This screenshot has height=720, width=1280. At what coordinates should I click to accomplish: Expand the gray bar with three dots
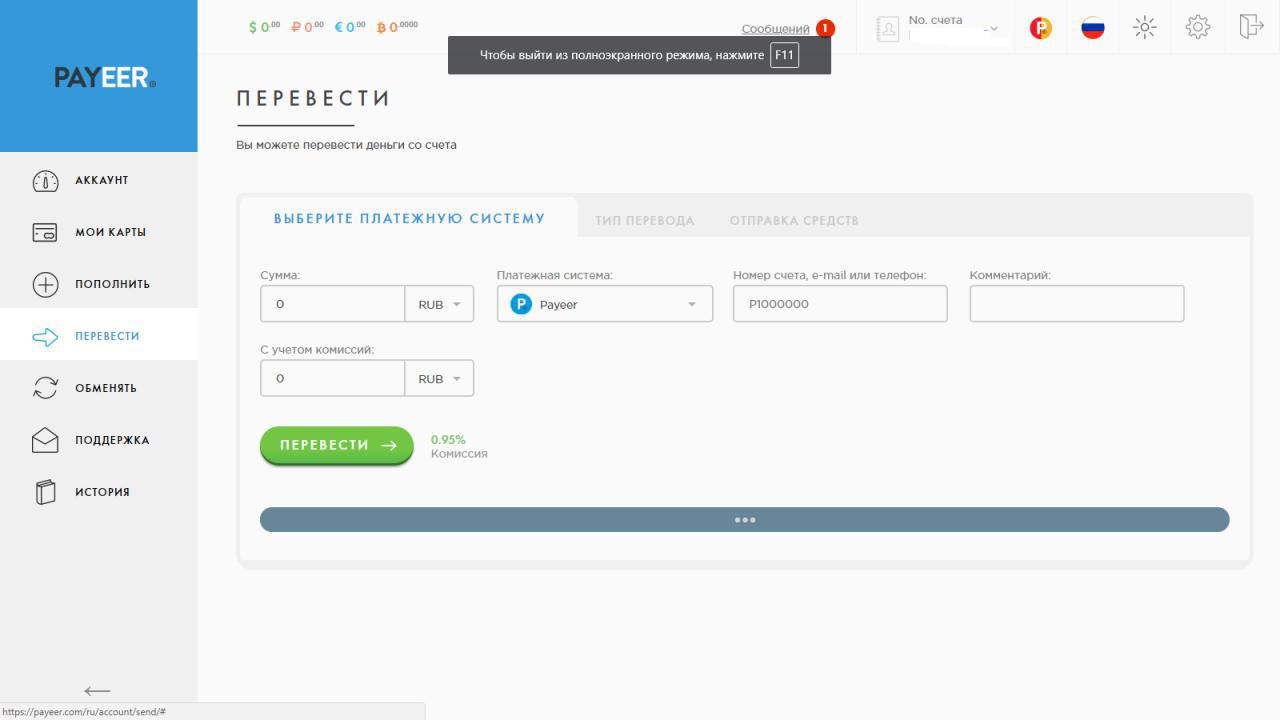[744, 520]
